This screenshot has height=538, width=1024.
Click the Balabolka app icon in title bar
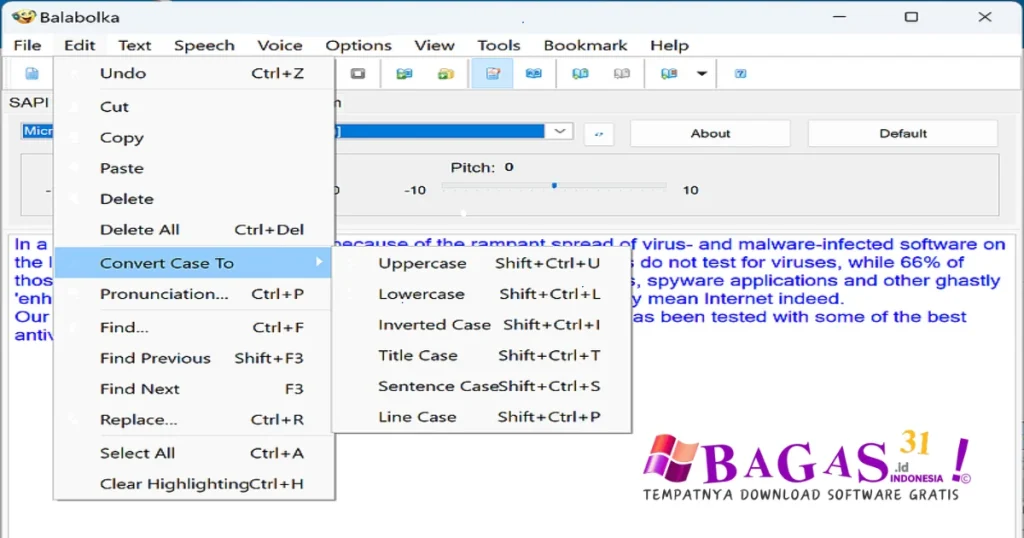point(24,16)
